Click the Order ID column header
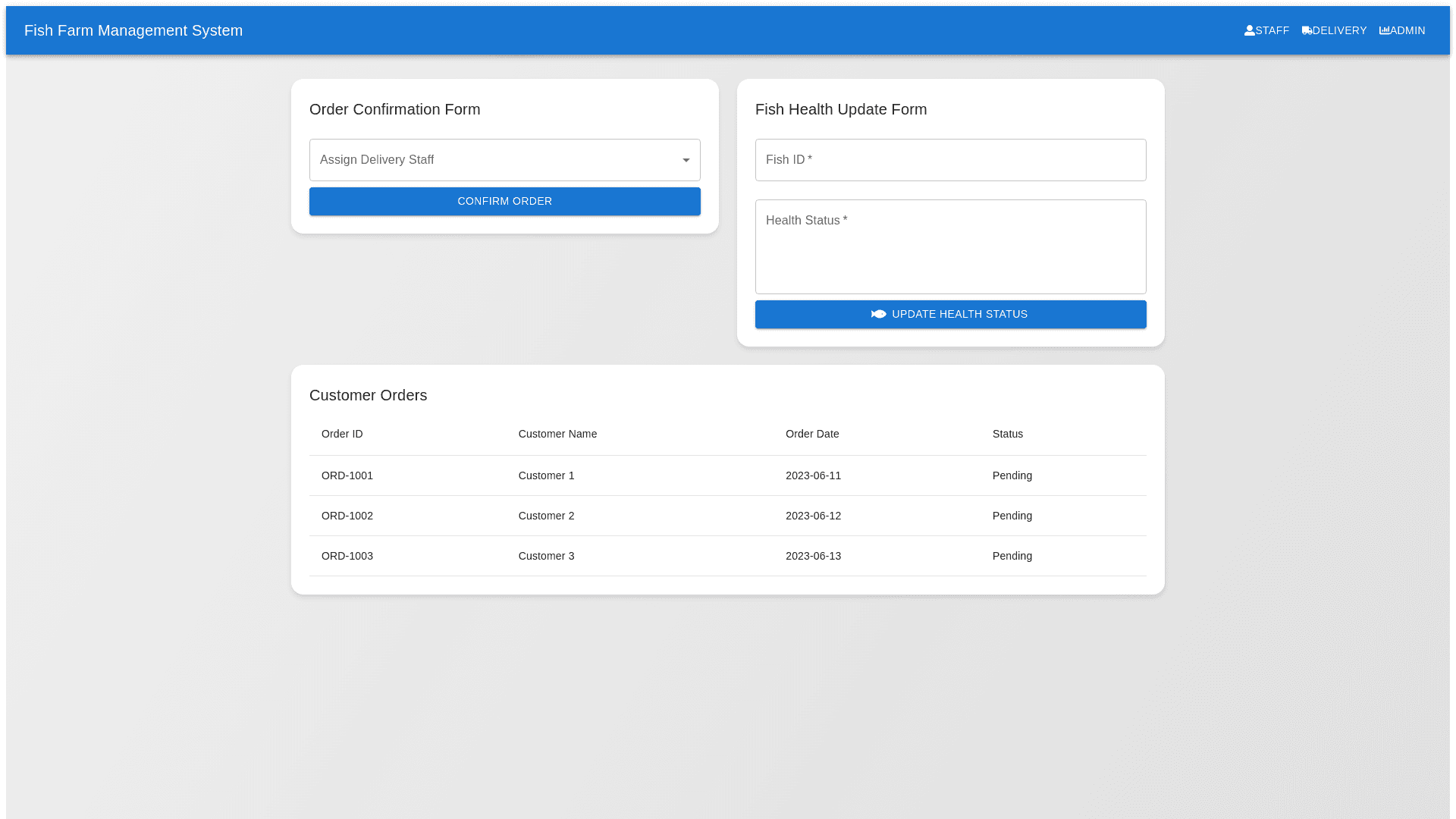Screen dimensions: 1456x819 (342, 435)
